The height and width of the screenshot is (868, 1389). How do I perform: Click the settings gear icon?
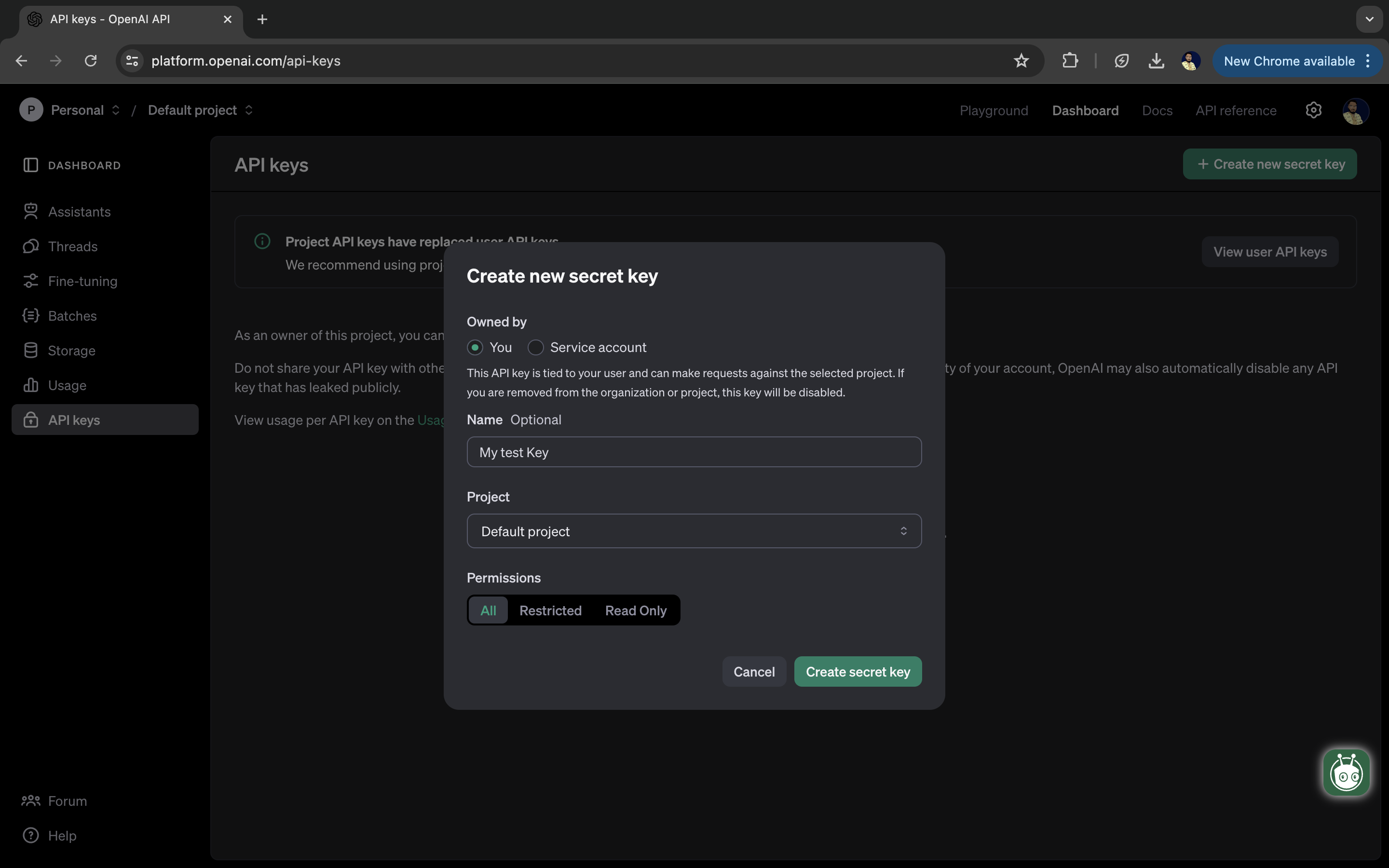1313,110
